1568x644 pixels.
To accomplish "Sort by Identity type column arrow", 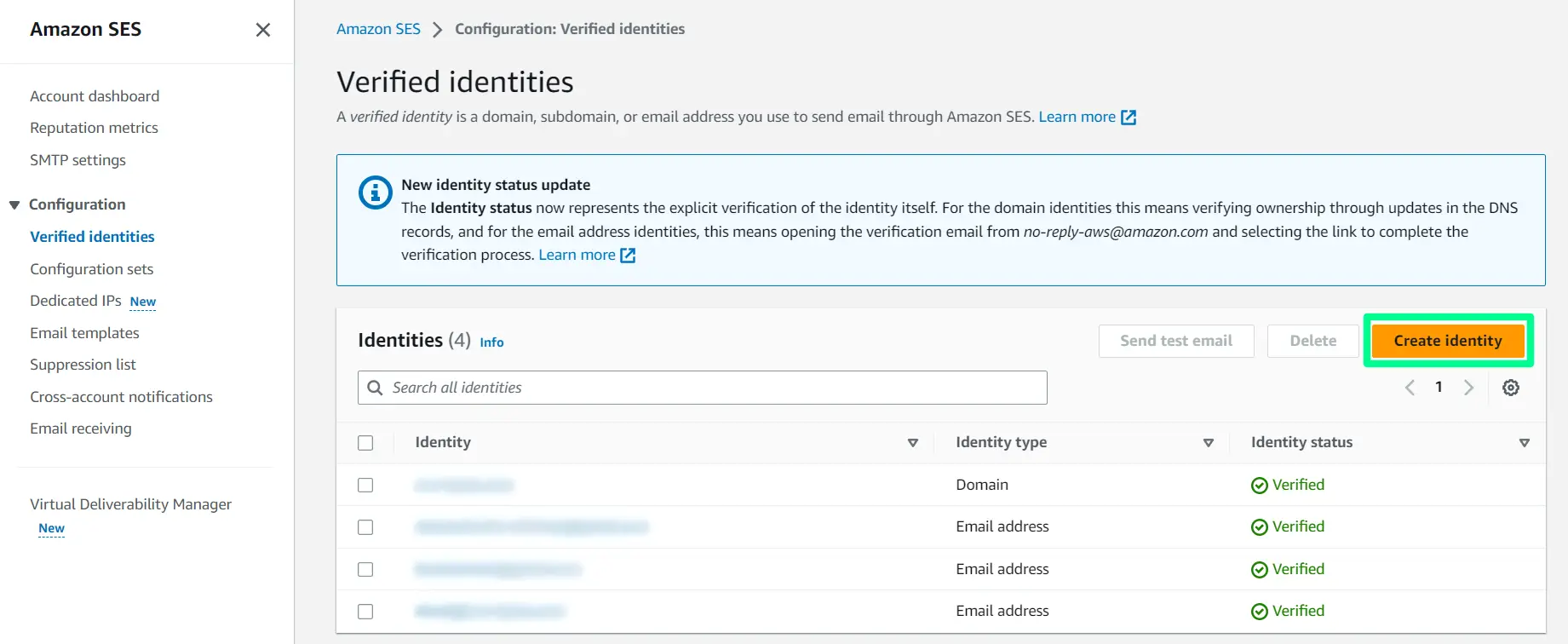I will tap(1208, 443).
